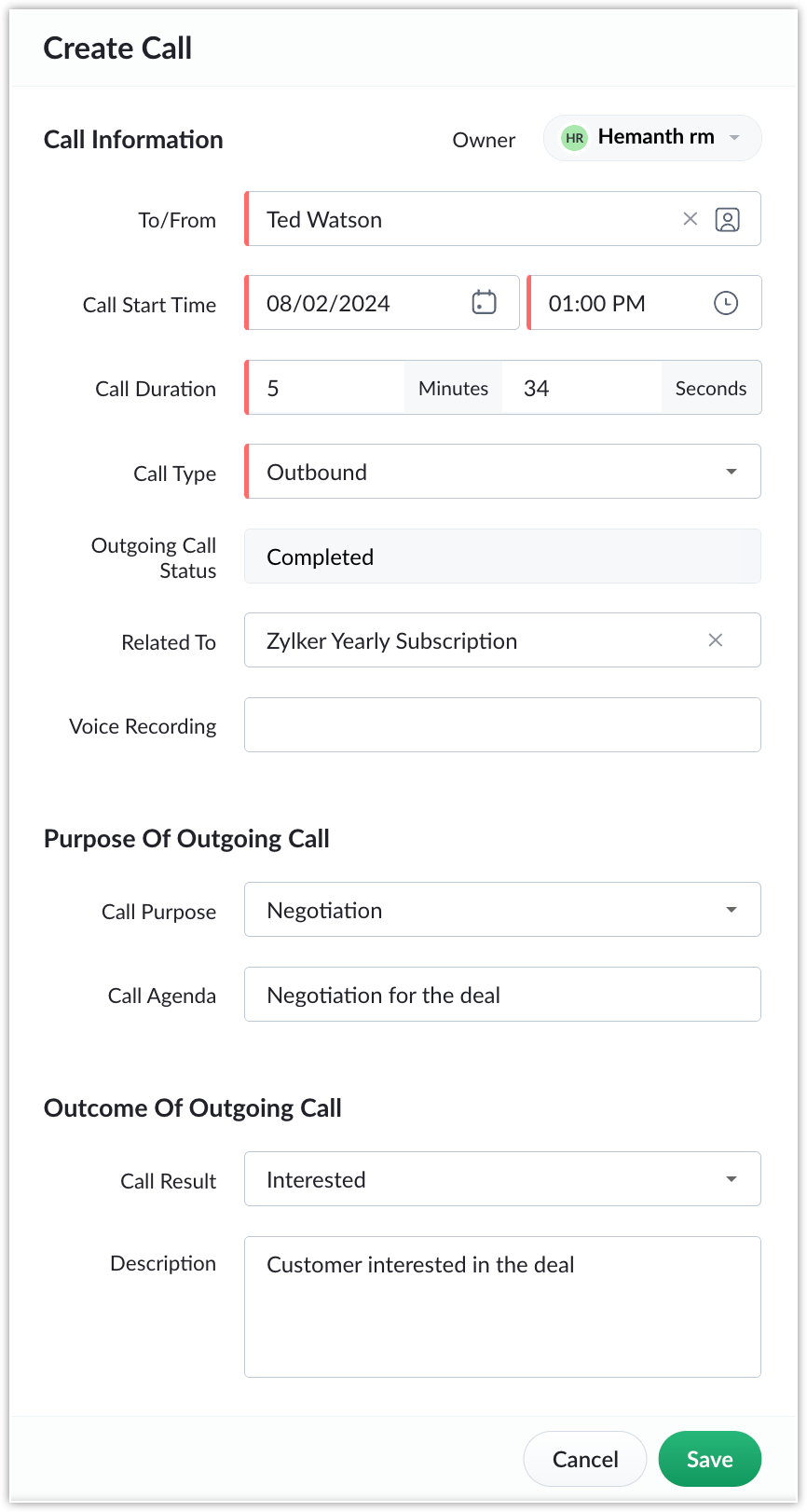Open the Call Type Outbound dropdown
This screenshot has height=1512, width=807.
pyautogui.click(x=503, y=472)
